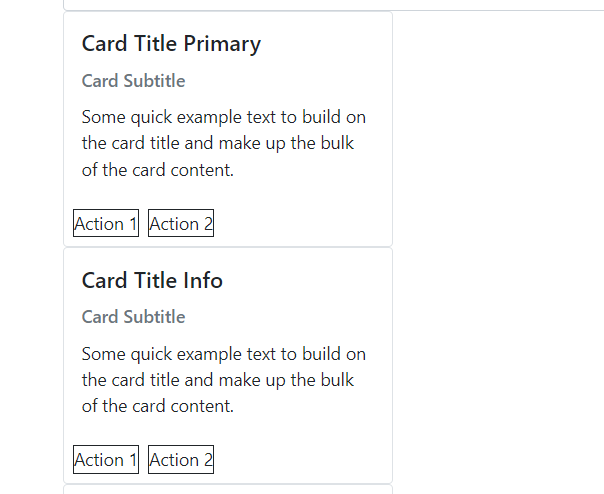This screenshot has width=604, height=494.
Task: Click 'Some quick example text' line in Info card
Action: click(223, 353)
